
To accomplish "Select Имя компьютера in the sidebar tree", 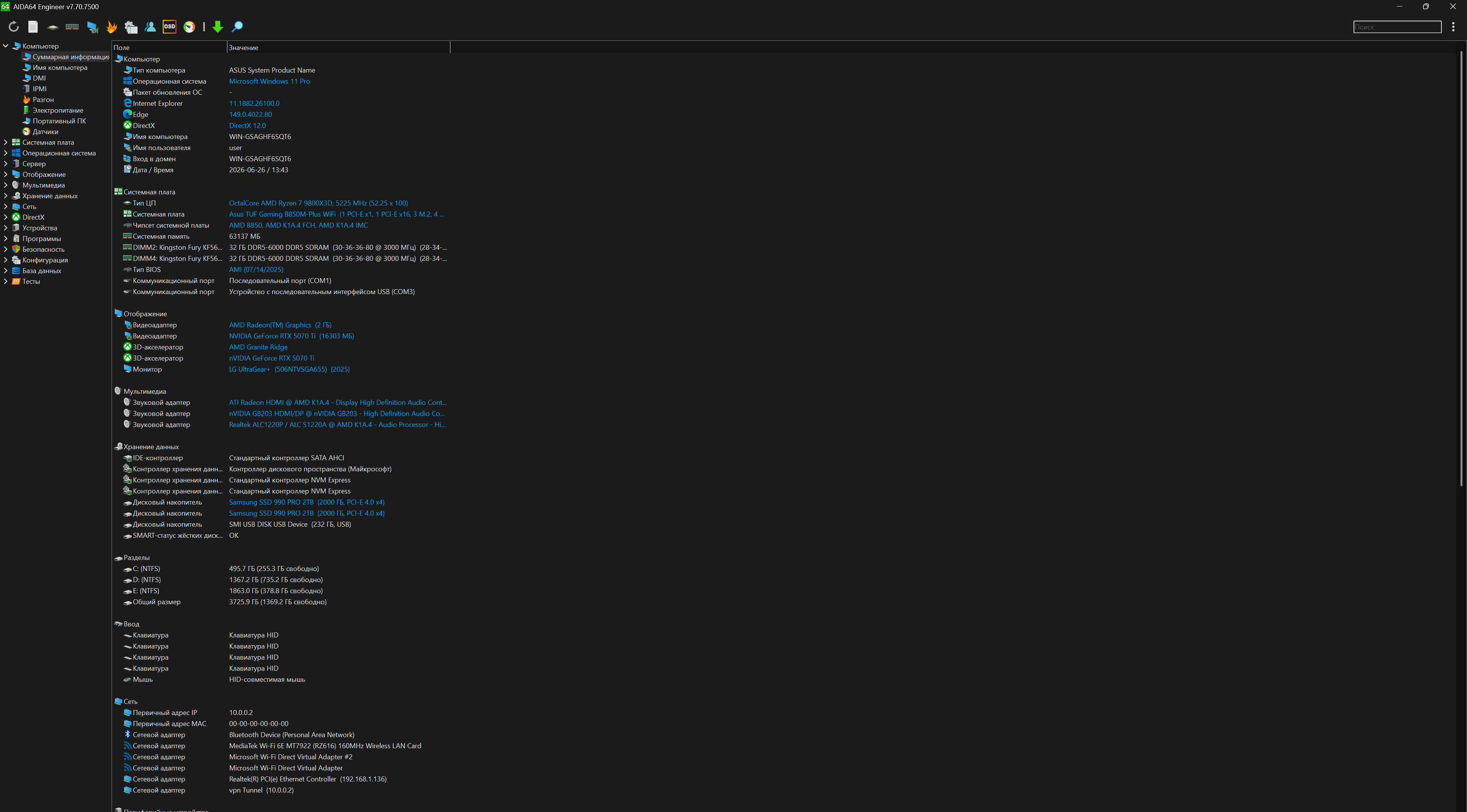I will pyautogui.click(x=60, y=68).
